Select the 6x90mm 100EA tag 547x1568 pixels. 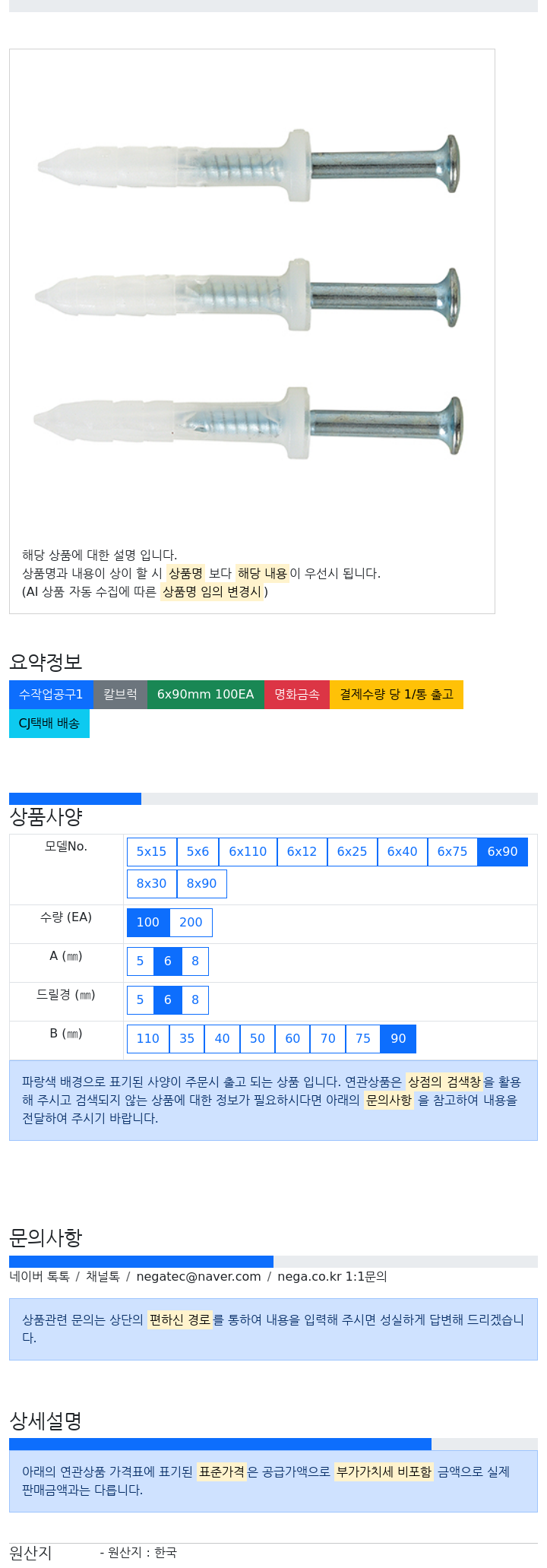[206, 695]
